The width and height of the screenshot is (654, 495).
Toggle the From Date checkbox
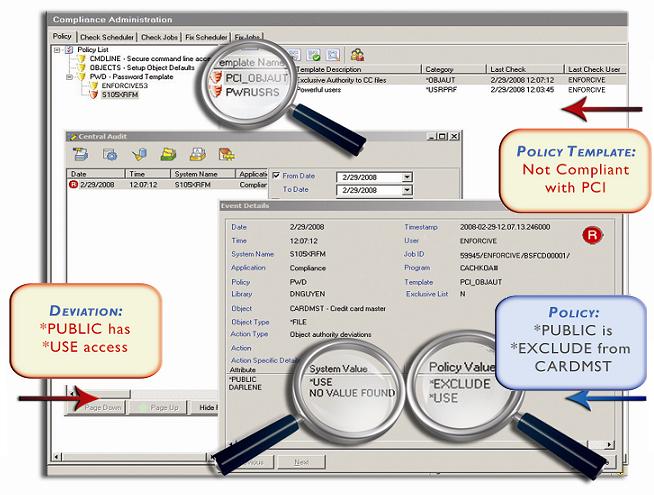tap(277, 176)
